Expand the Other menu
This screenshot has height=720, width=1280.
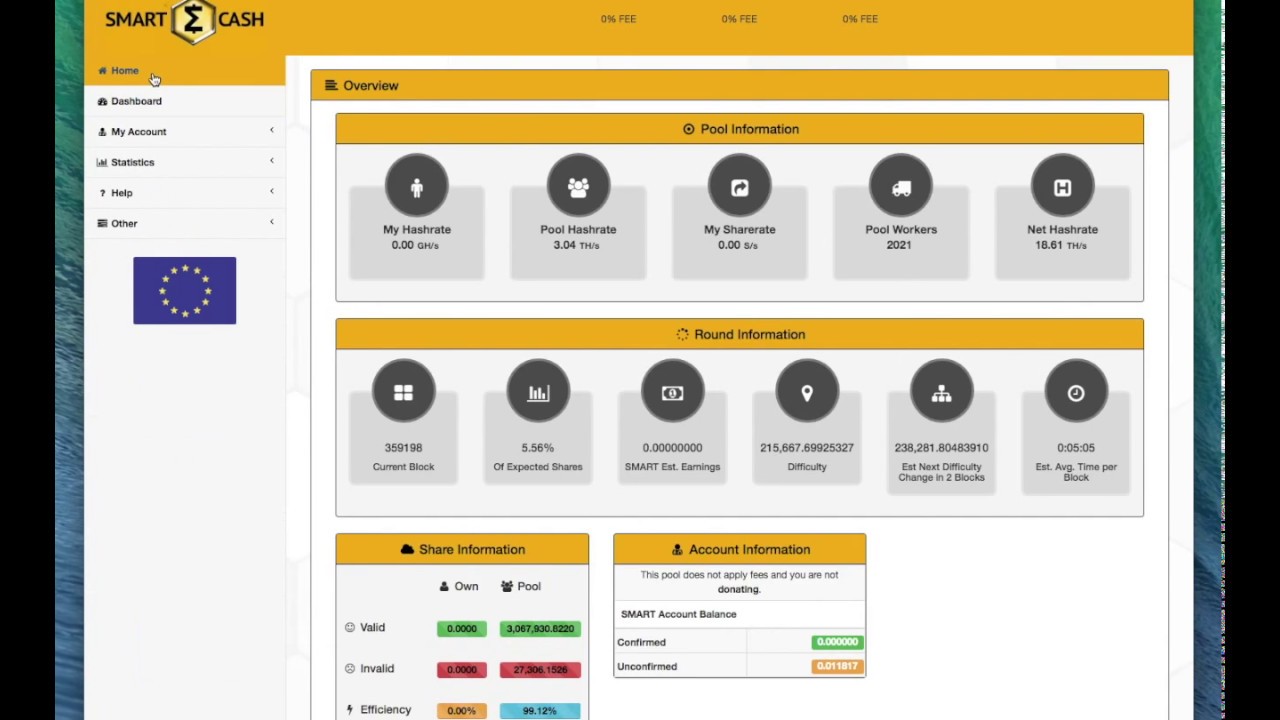pos(185,223)
